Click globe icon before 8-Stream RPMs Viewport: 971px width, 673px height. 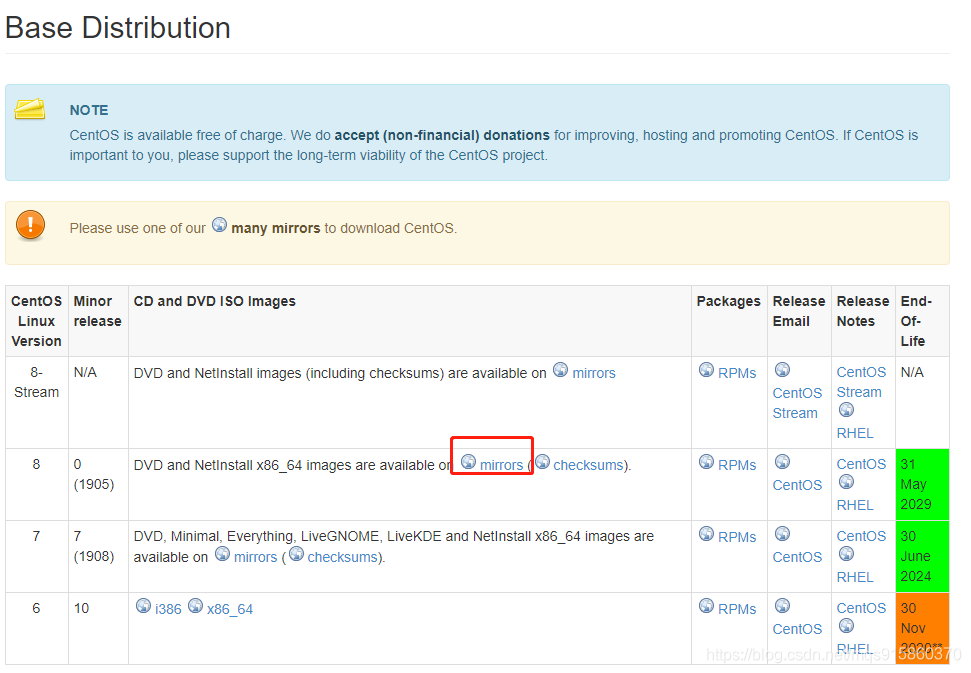(707, 370)
